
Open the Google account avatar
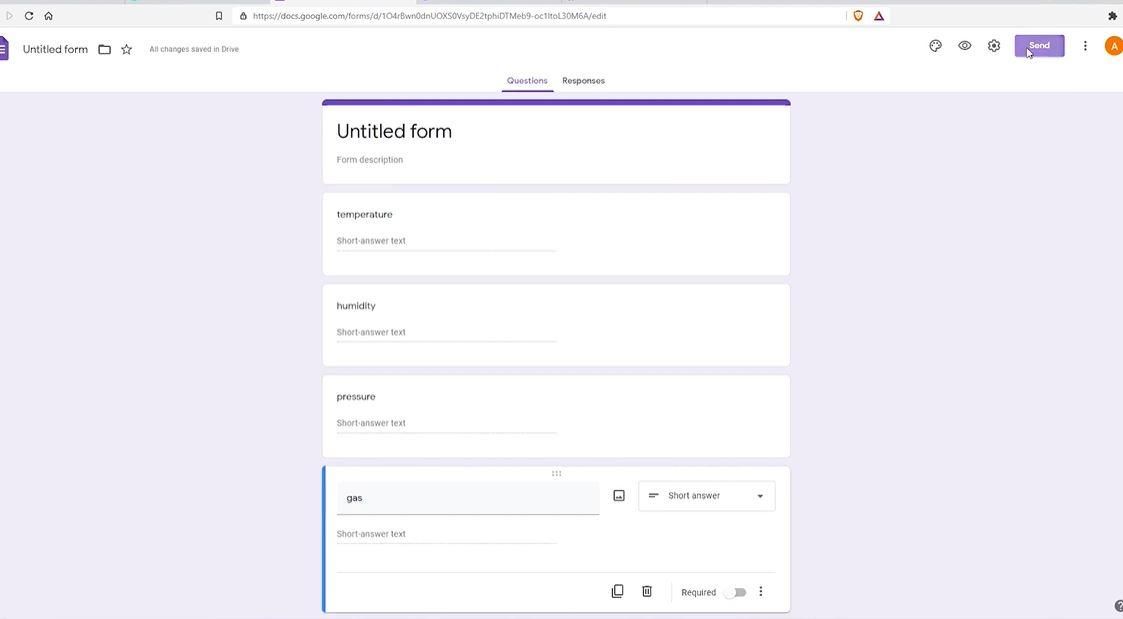click(x=1114, y=46)
